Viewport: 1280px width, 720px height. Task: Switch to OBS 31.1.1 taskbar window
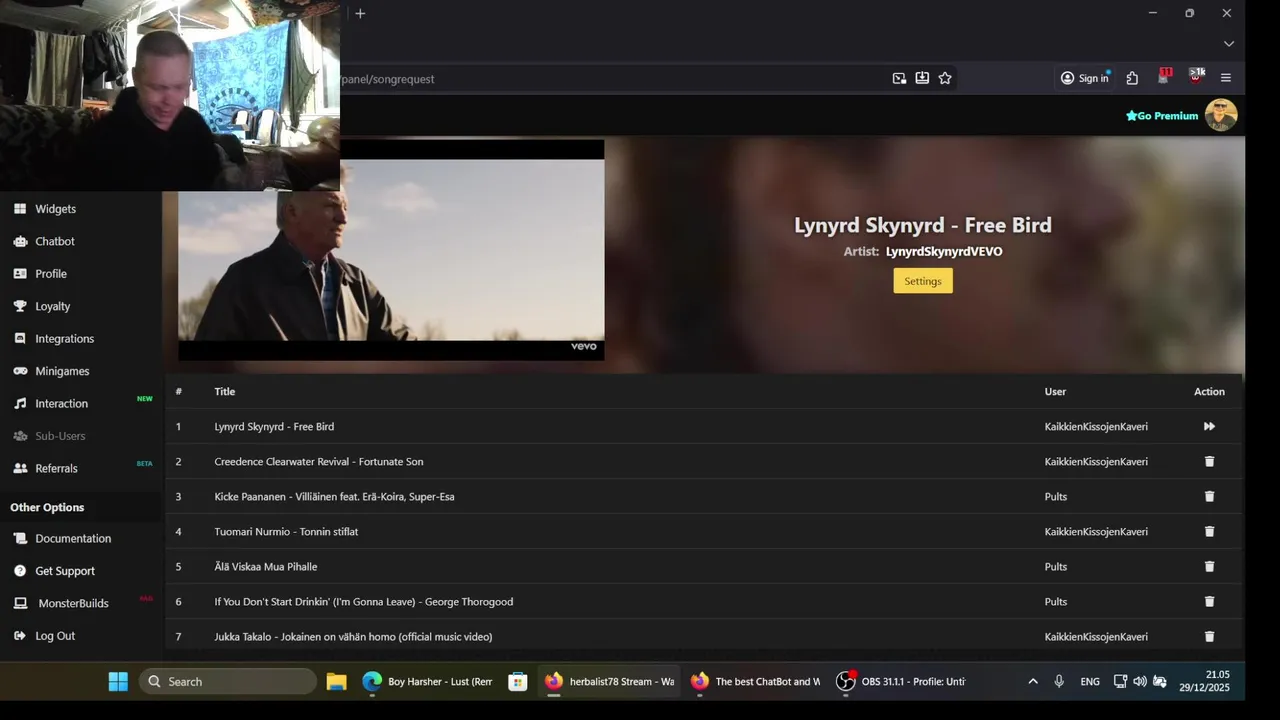tap(901, 681)
